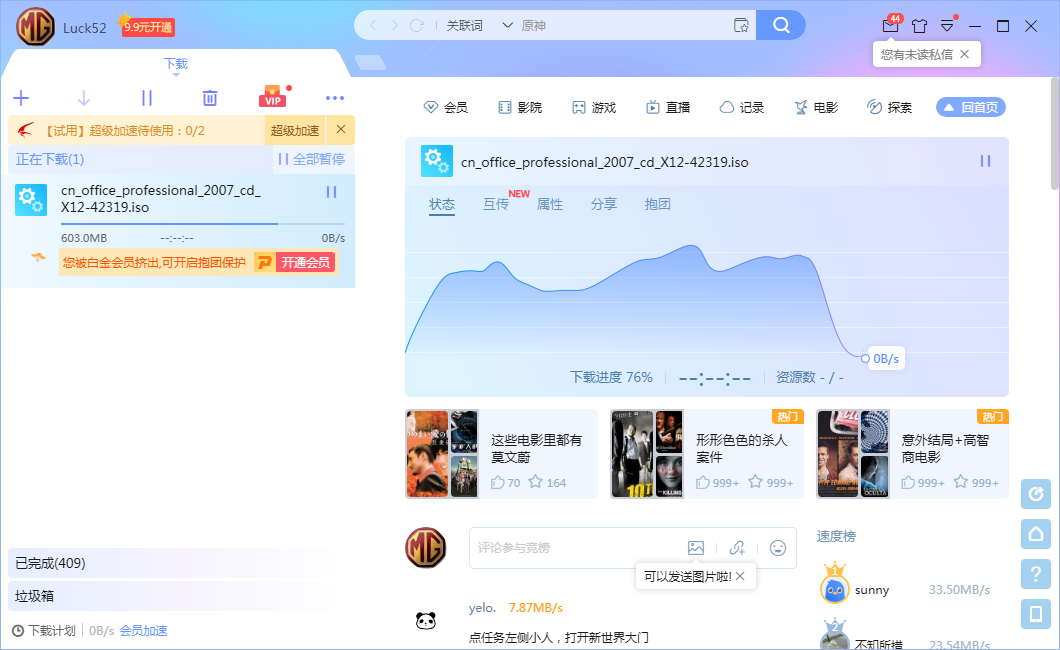Click the add link icon in the comment box
The width and height of the screenshot is (1060, 650).
pyautogui.click(x=738, y=548)
